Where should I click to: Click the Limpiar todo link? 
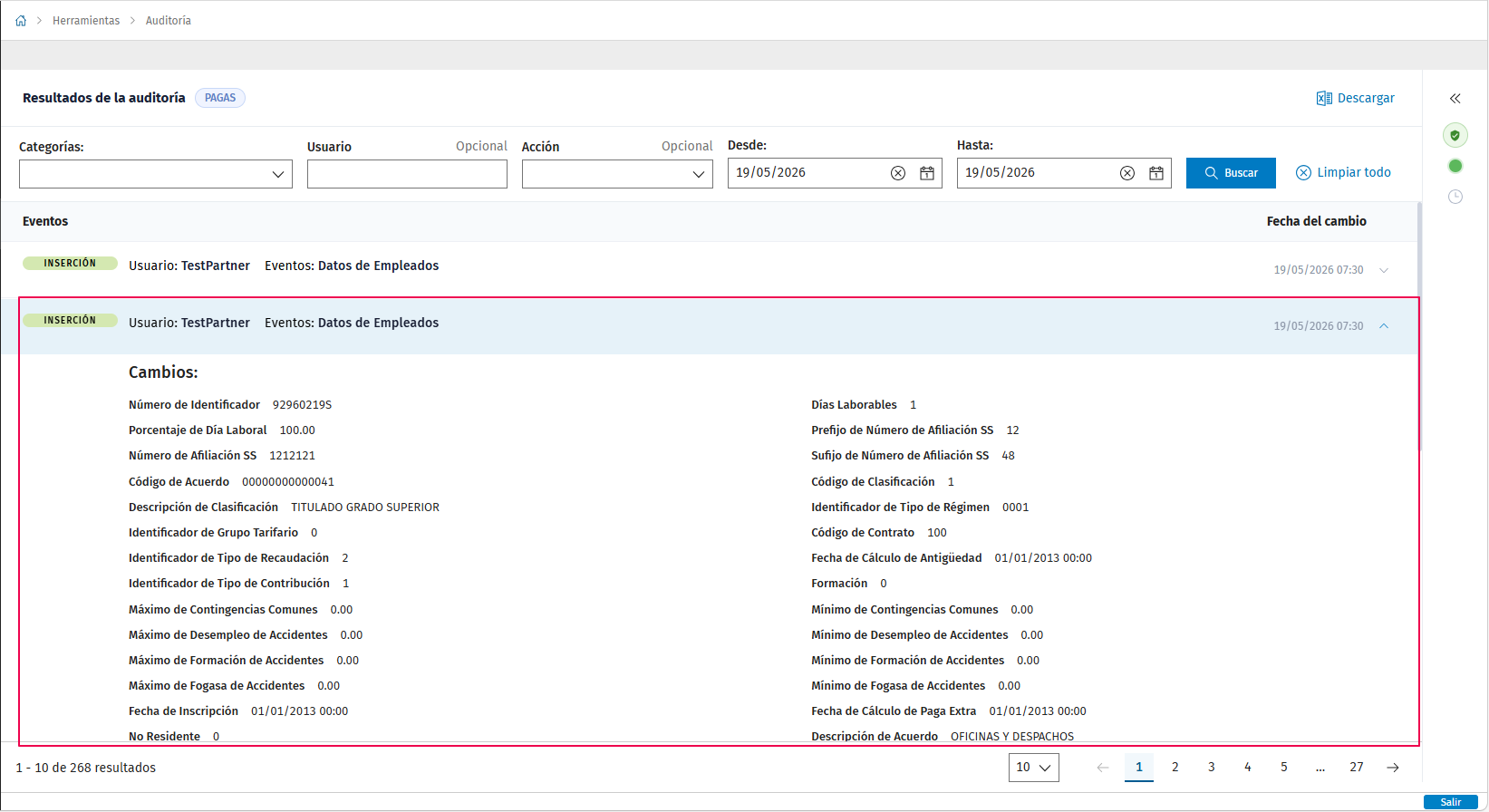(1343, 172)
